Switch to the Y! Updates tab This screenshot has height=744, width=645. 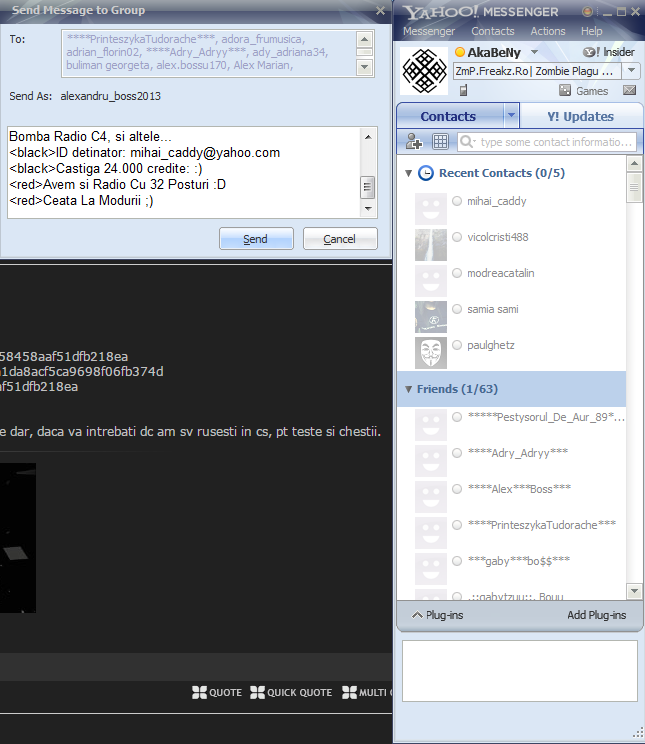[580, 116]
